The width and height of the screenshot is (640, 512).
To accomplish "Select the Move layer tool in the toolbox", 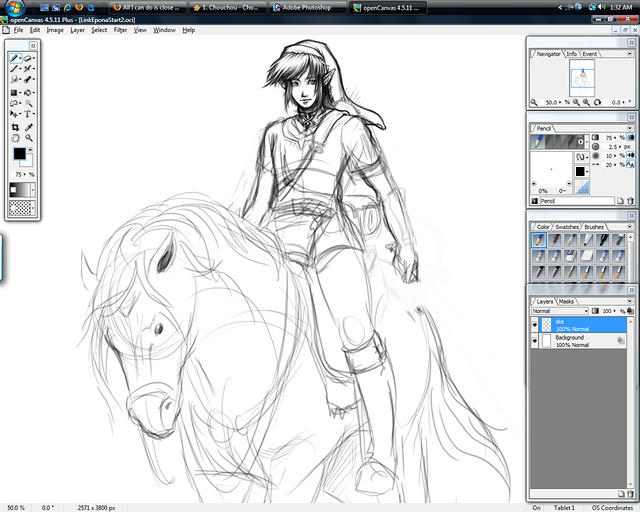I will (14, 114).
